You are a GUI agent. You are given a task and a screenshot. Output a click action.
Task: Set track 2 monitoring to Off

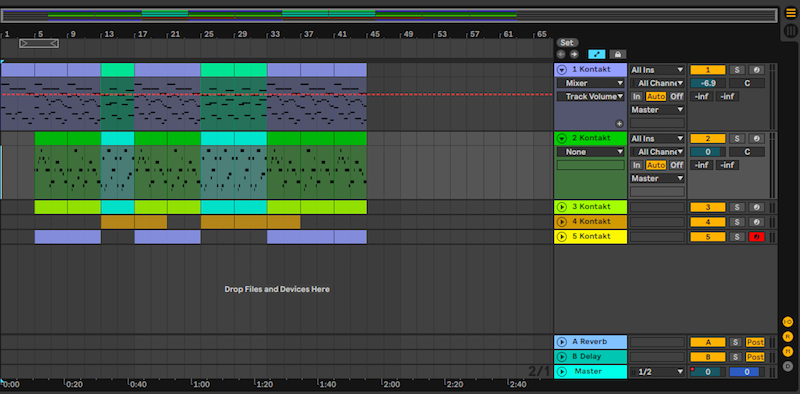(677, 165)
